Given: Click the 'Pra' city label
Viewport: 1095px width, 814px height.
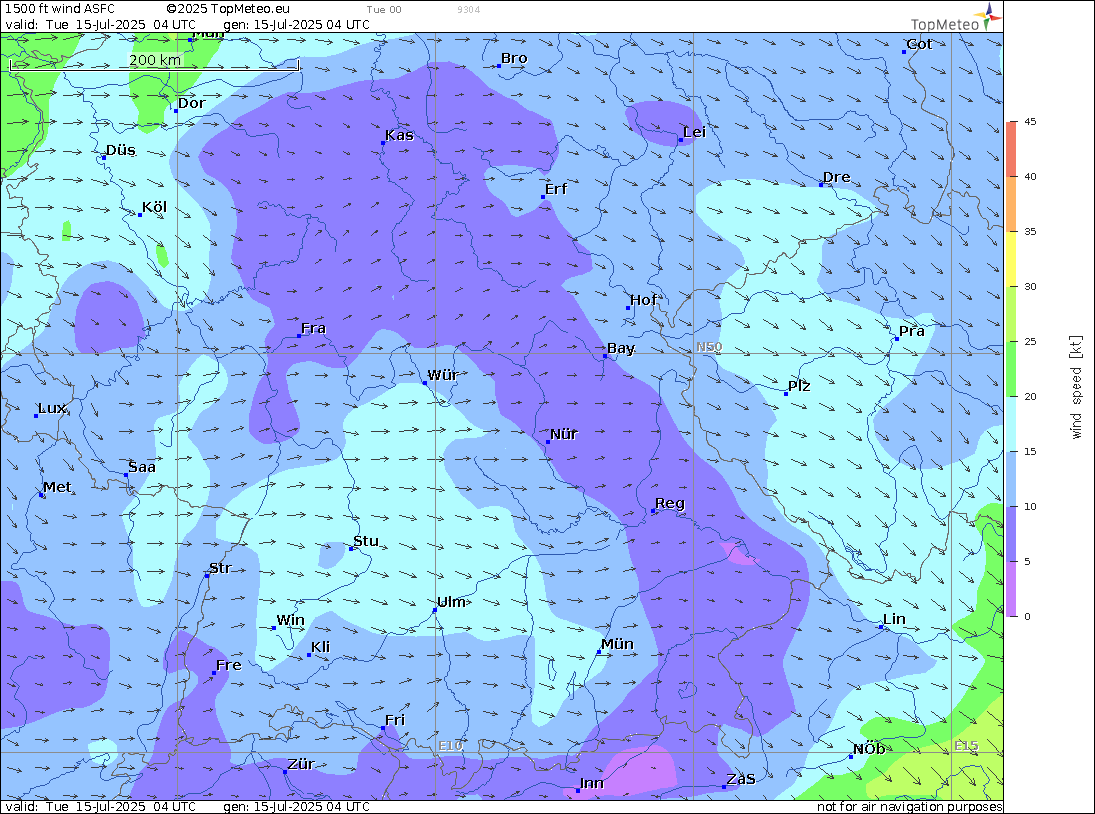Looking at the screenshot, I should [911, 331].
